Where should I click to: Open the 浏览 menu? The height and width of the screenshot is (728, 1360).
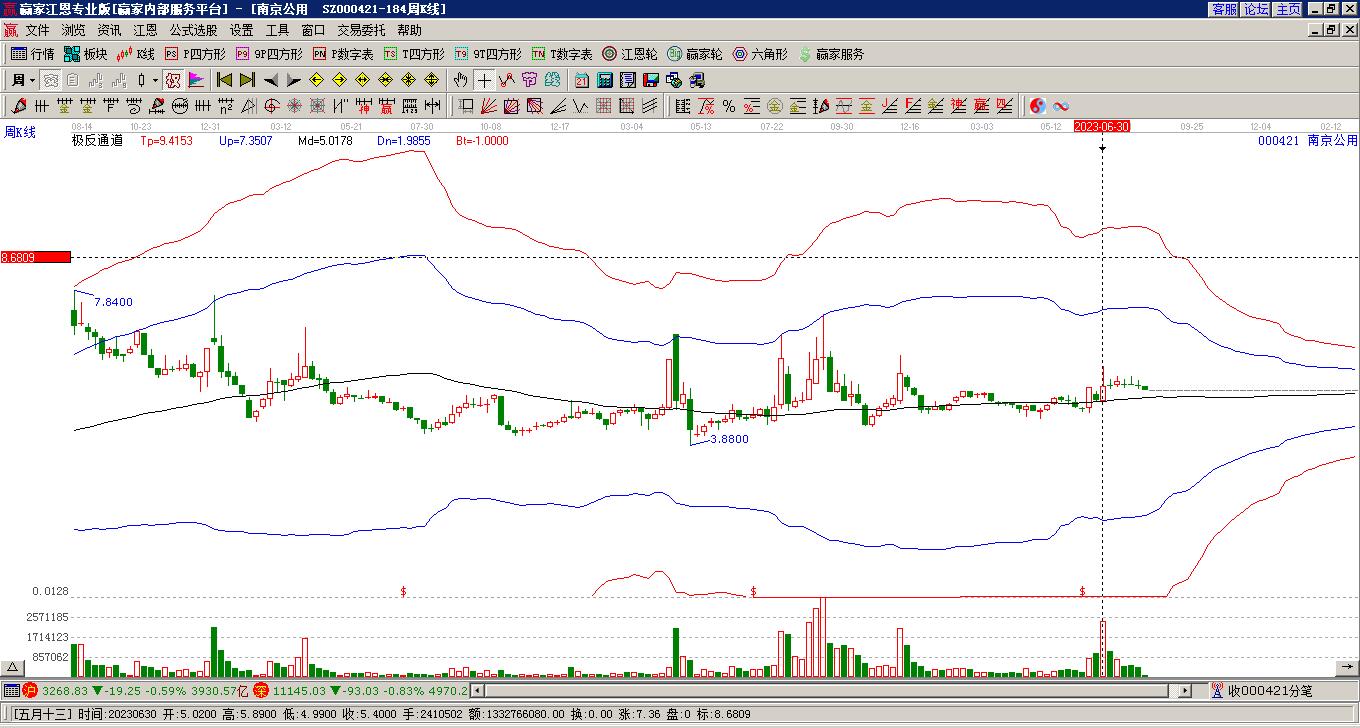pos(73,31)
